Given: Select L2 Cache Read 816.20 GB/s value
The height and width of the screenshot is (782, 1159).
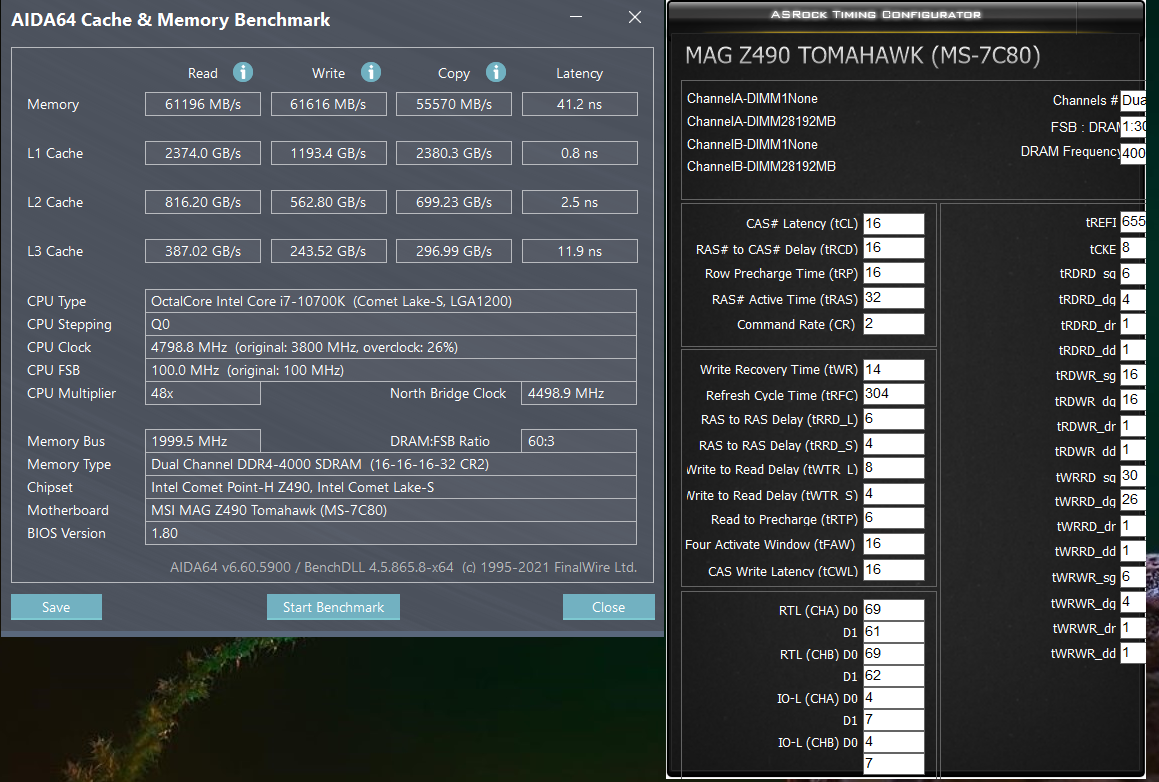Looking at the screenshot, I should (x=203, y=202).
